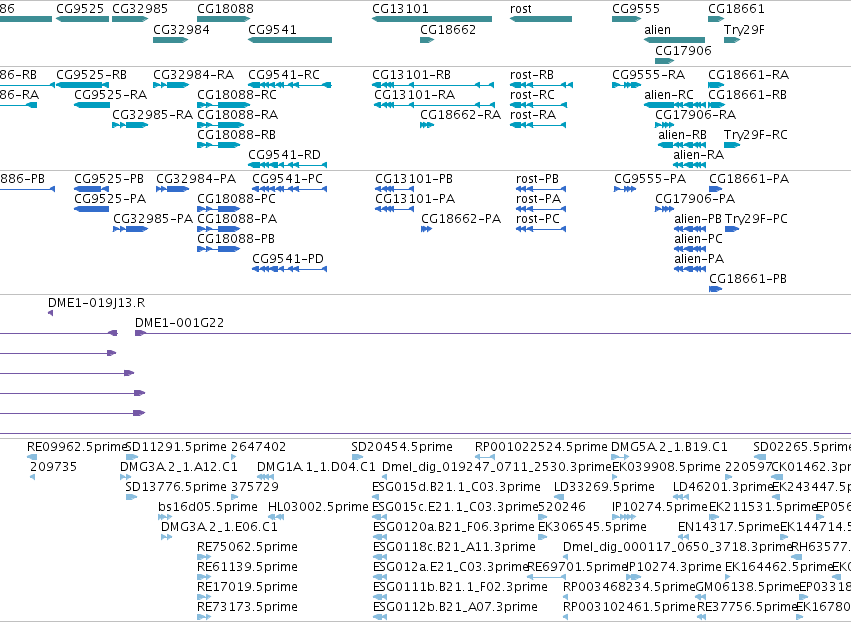This screenshot has width=851, height=622.
Task: Click EST label DMG1A1_1.D04.C1
Action: coord(316,467)
